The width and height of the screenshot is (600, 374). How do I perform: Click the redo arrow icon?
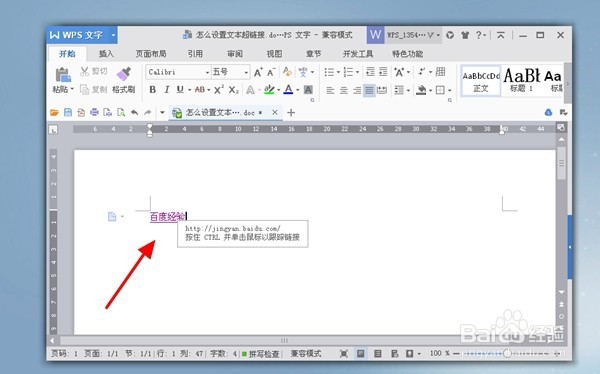[148, 113]
